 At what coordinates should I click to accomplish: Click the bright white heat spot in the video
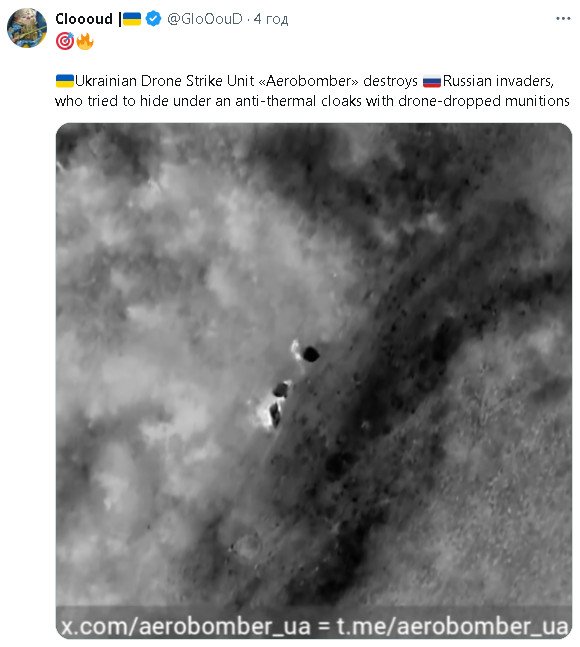(264, 413)
